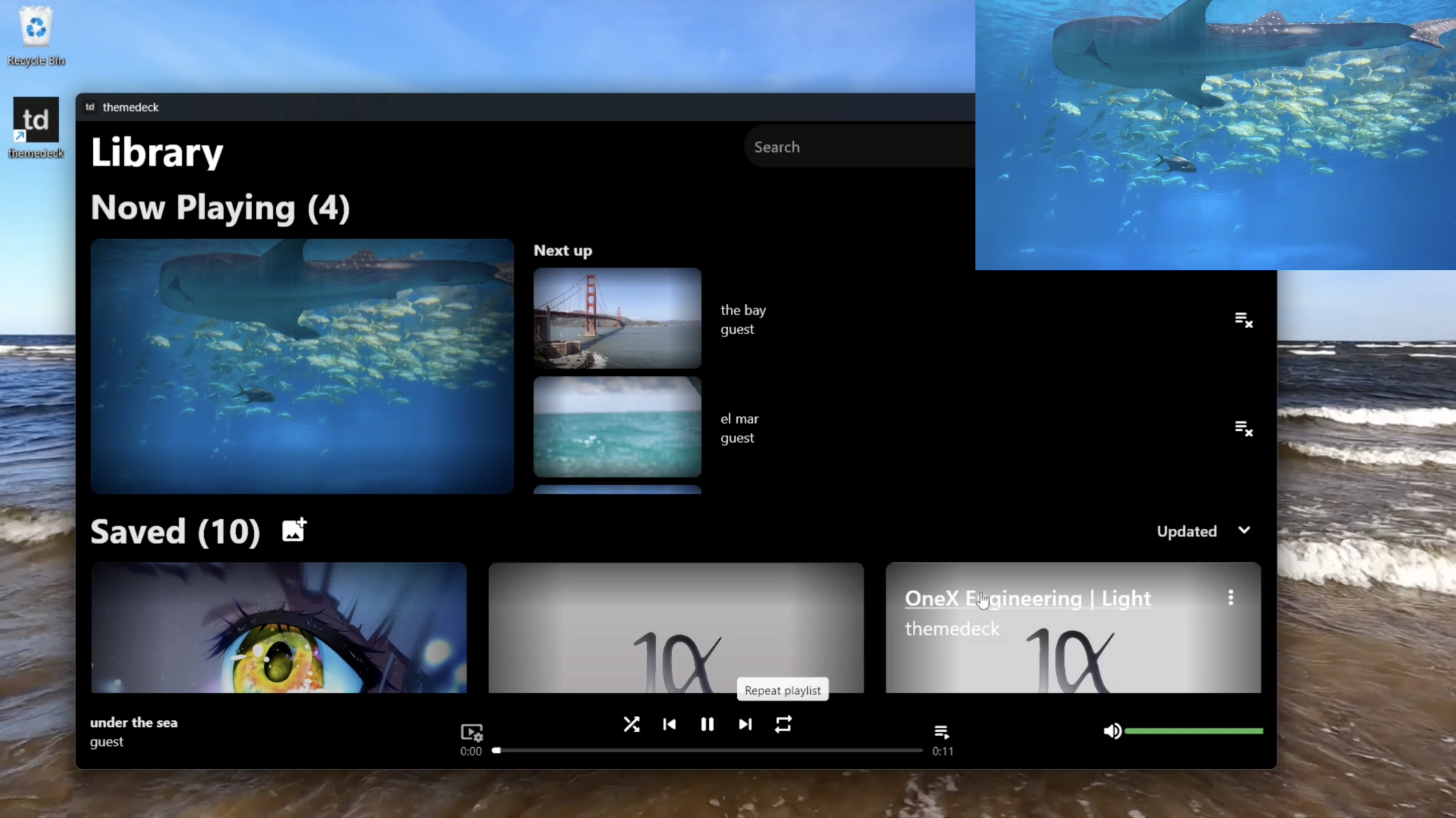Go back to the previous wallpaper
This screenshot has height=818, width=1456.
pos(669,725)
